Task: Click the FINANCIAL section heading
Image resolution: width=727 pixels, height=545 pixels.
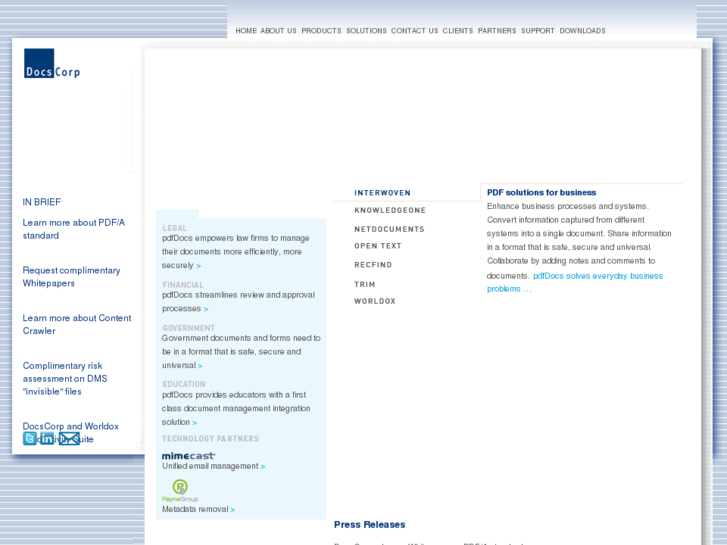Action: pyautogui.click(x=183, y=285)
